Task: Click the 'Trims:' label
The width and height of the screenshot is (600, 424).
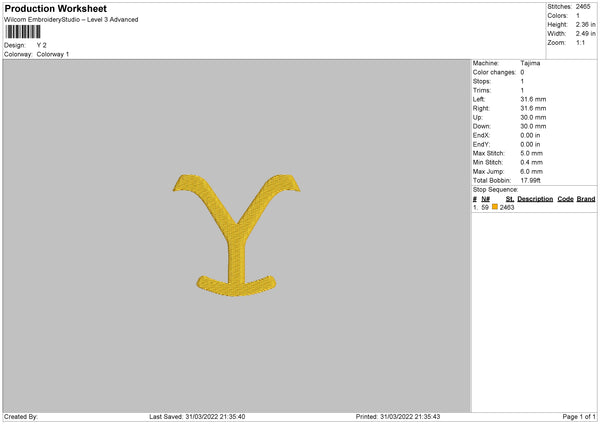Action: 481,90
